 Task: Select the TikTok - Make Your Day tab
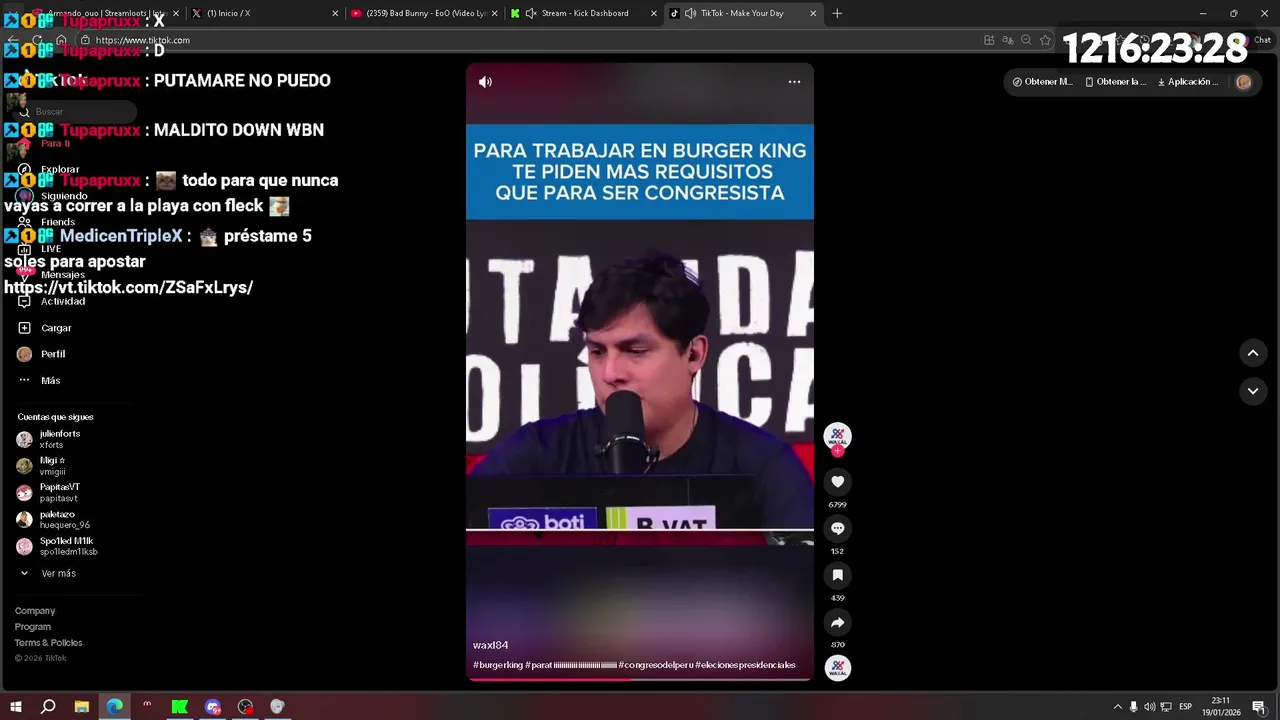[x=743, y=13]
